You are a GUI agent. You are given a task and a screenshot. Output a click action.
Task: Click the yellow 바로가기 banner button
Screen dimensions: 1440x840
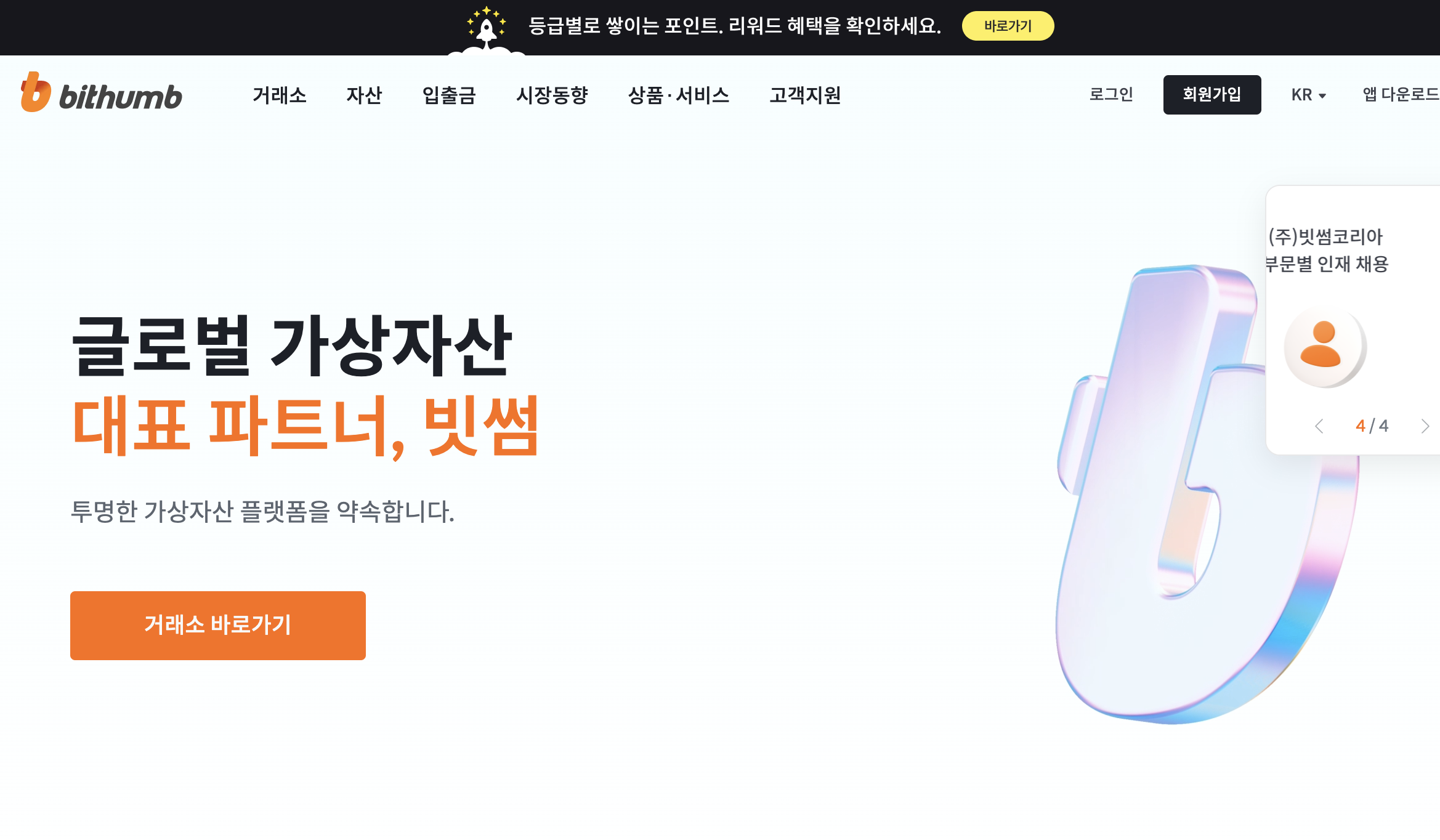click(1008, 26)
